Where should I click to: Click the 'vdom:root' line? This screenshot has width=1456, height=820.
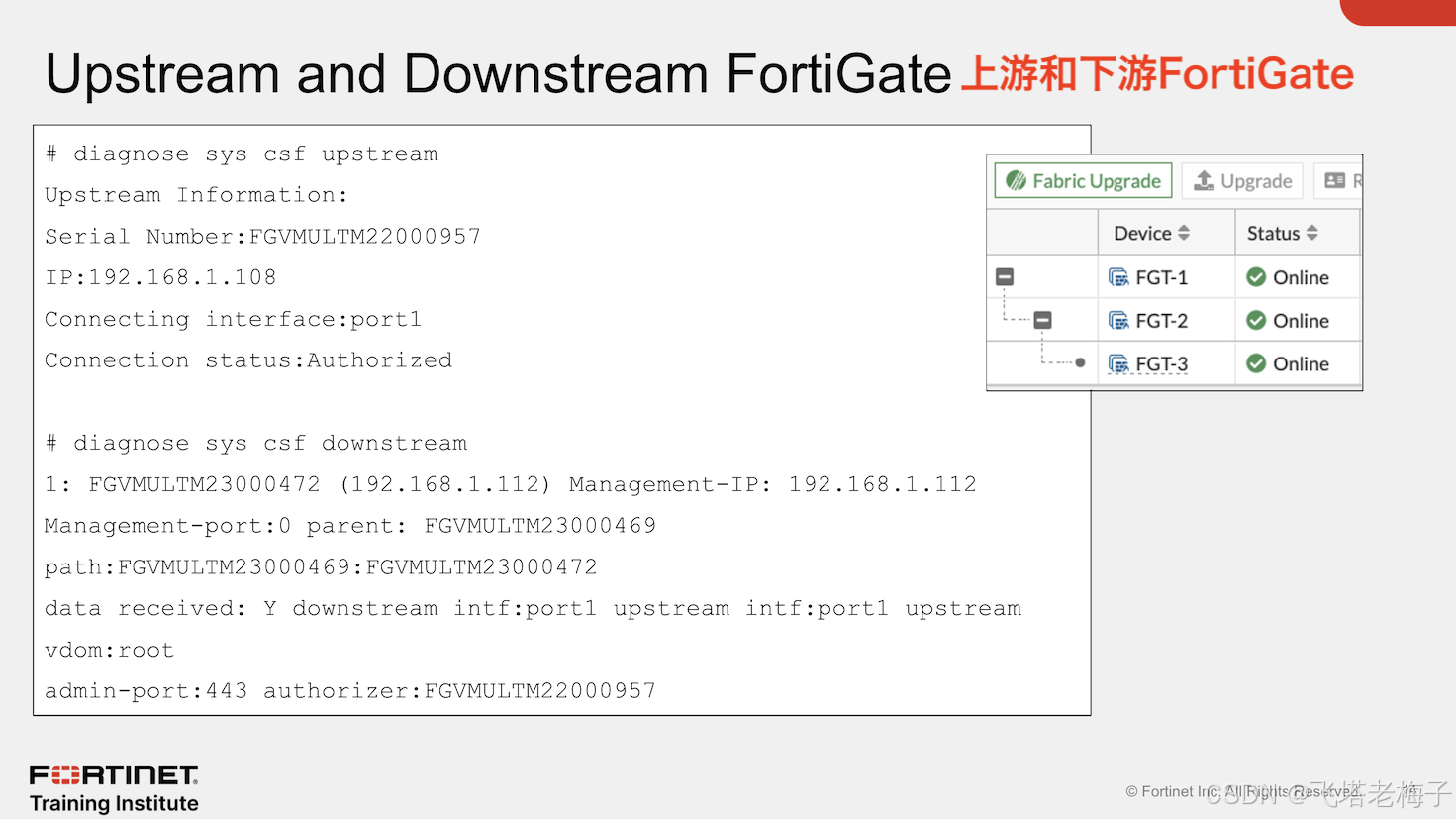click(x=109, y=651)
